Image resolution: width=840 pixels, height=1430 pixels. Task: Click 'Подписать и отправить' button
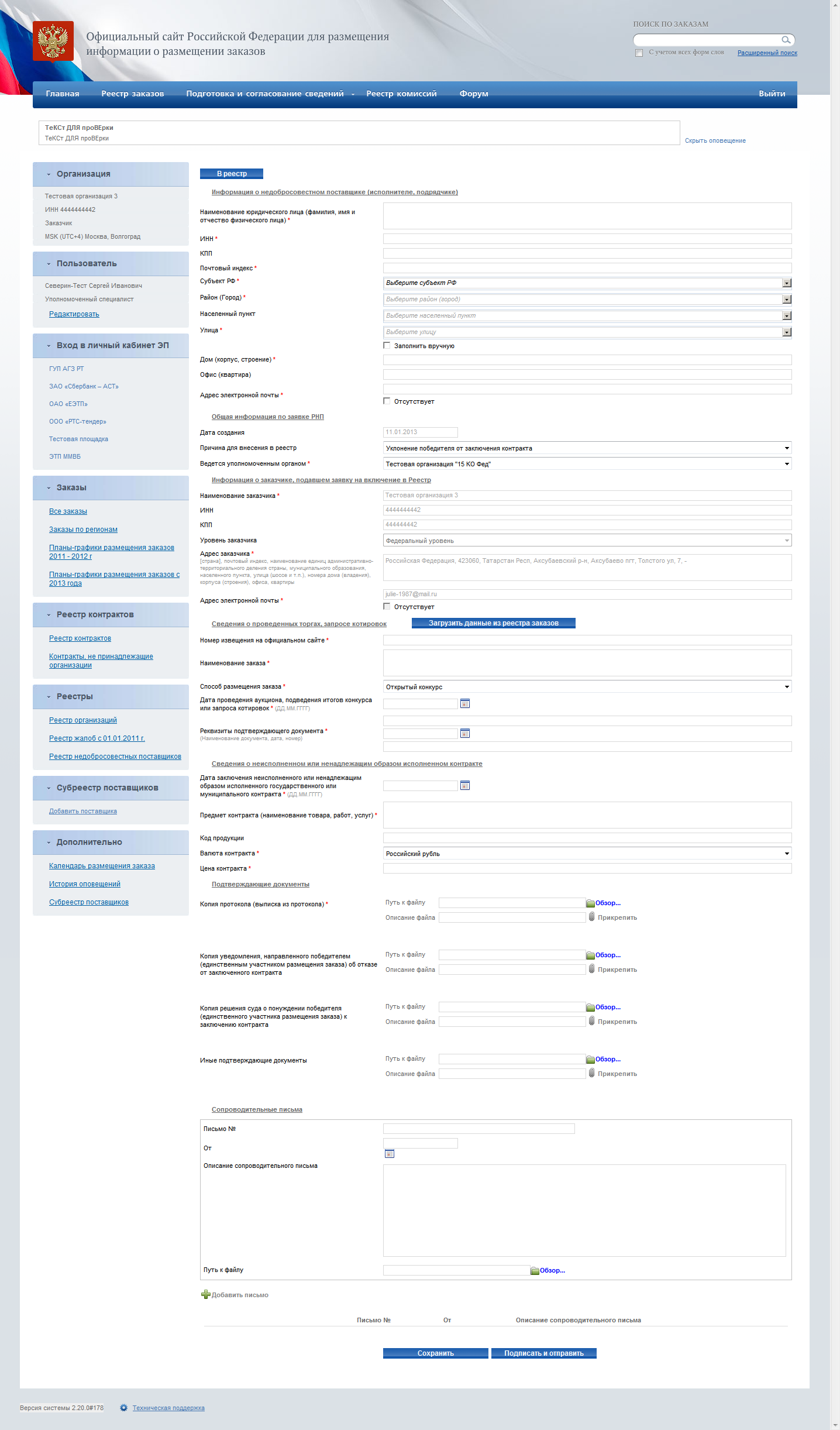tap(544, 1353)
